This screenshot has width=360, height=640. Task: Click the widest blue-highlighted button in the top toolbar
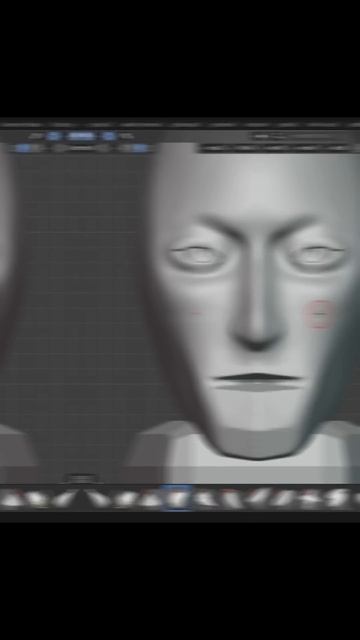[x=82, y=136]
